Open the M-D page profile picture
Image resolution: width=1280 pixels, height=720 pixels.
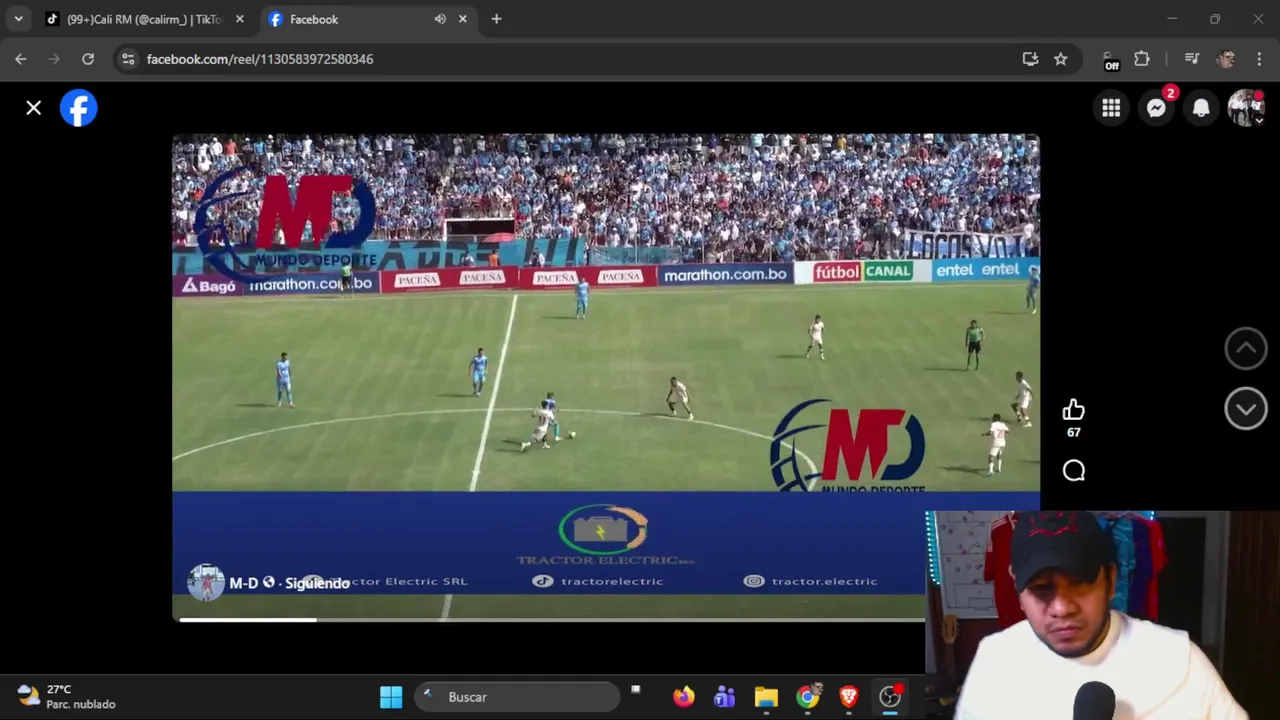(205, 582)
